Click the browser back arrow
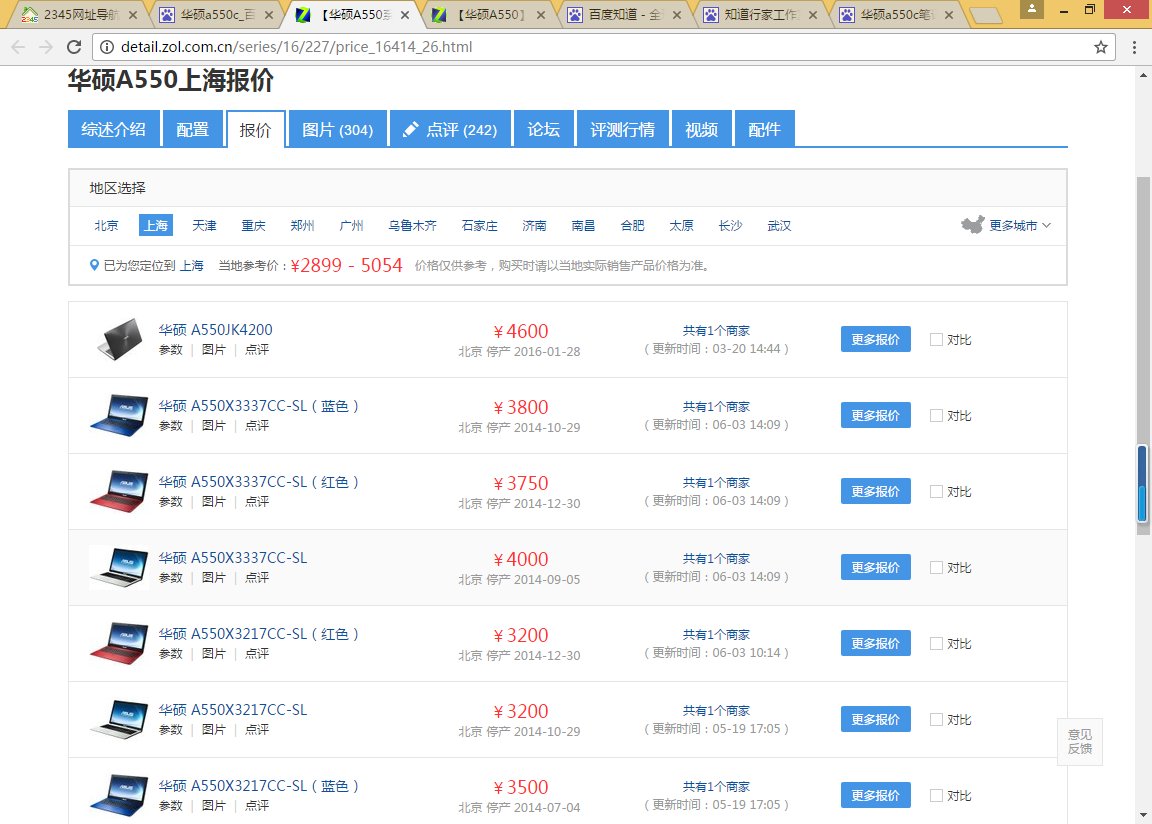The image size is (1152, 824). 18,47
